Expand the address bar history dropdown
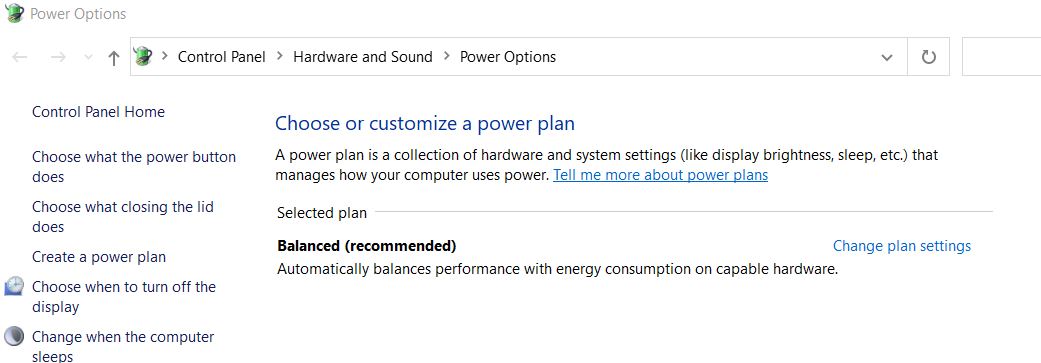 [886, 58]
